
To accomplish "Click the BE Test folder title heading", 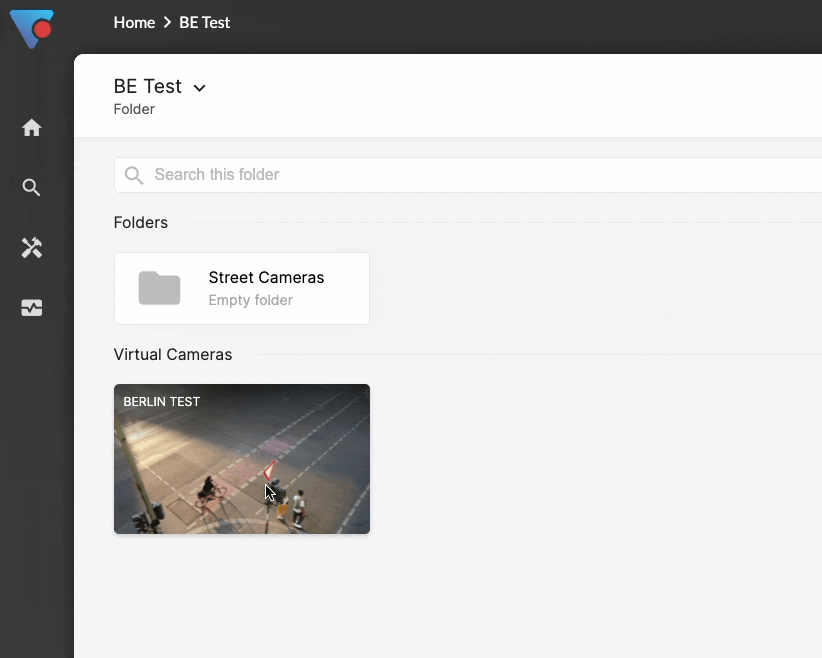I will [x=148, y=87].
